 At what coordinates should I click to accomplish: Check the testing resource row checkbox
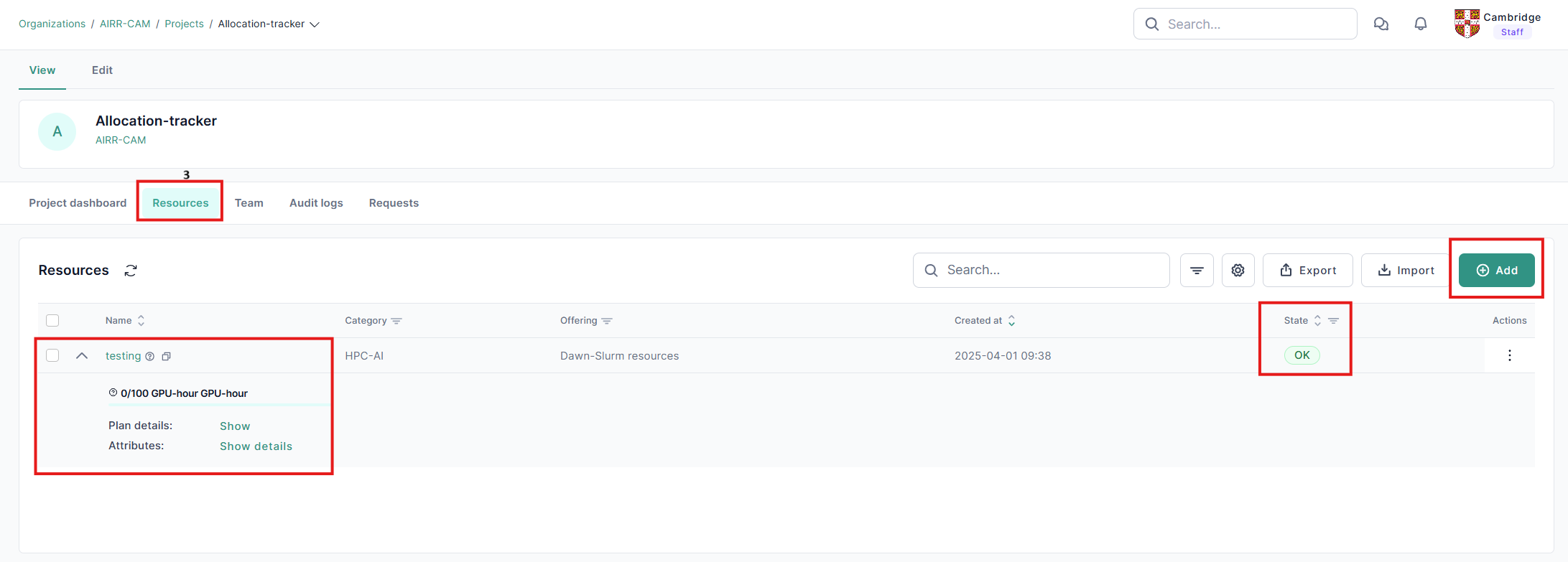click(x=52, y=355)
